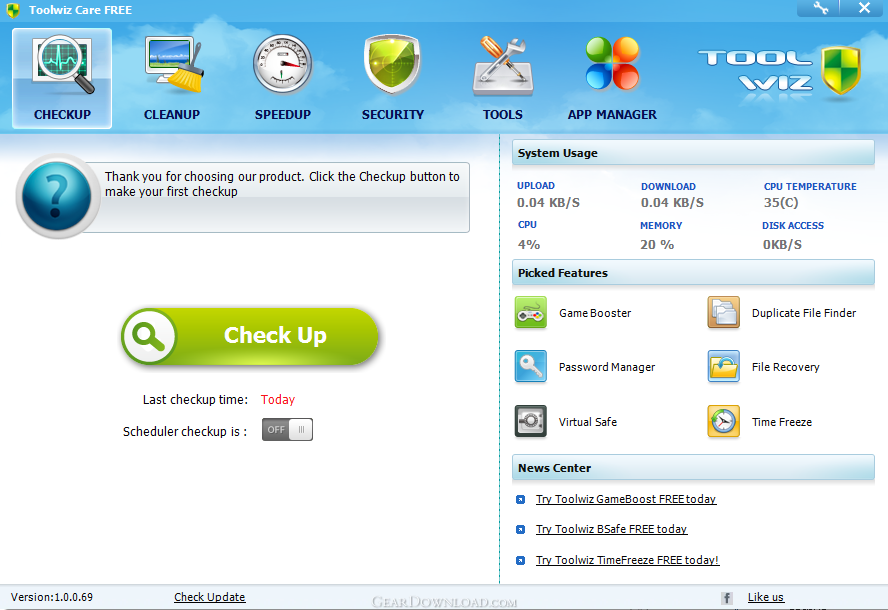Click the Toolwiz shield logo
The width and height of the screenshot is (888, 610).
(x=841, y=71)
